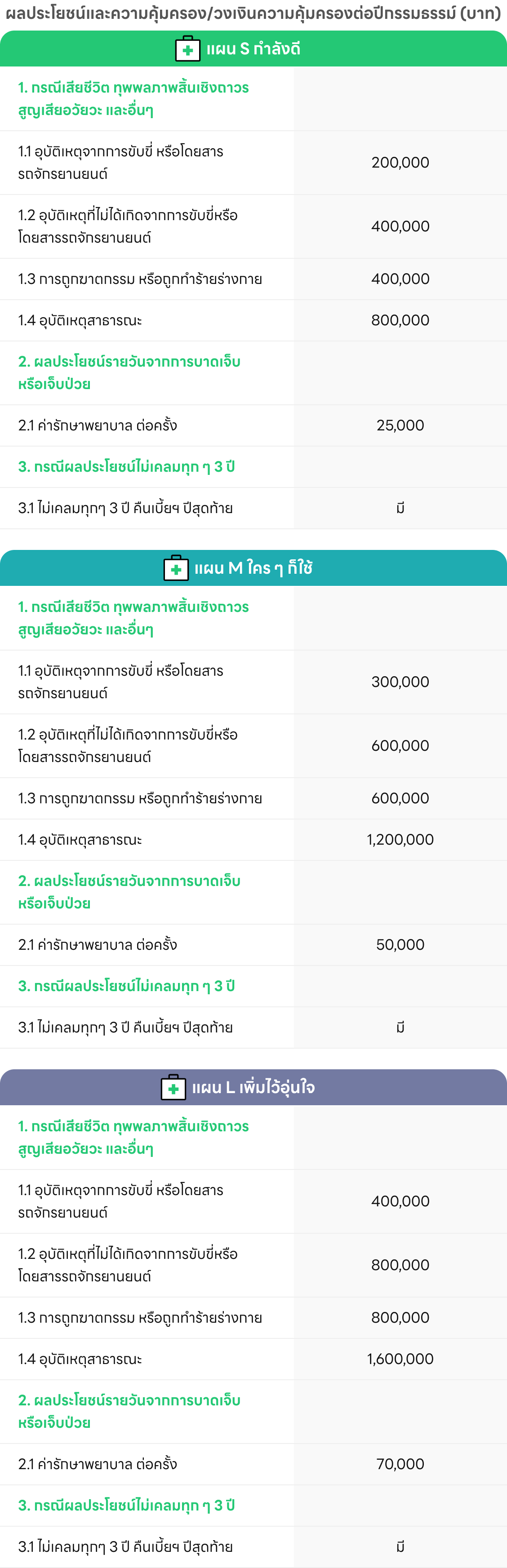Image resolution: width=507 pixels, height=1568 pixels.
Task: Click the 25,000 medical expense amount
Action: click(400, 425)
